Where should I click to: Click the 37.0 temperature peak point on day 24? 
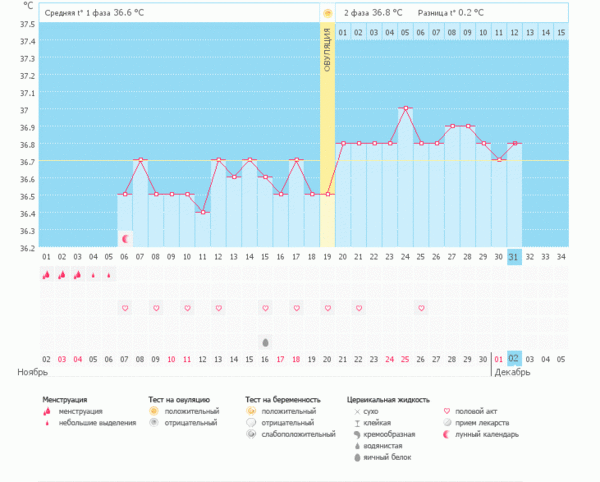[x=405, y=109]
